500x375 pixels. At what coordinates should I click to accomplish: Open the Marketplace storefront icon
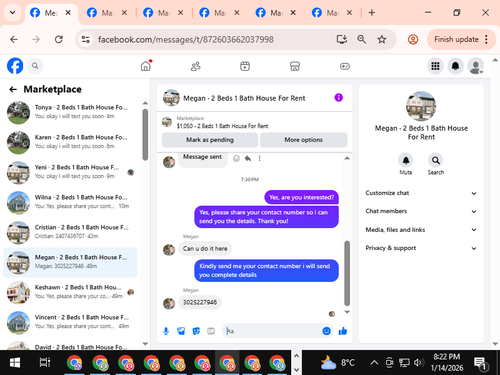(x=295, y=66)
